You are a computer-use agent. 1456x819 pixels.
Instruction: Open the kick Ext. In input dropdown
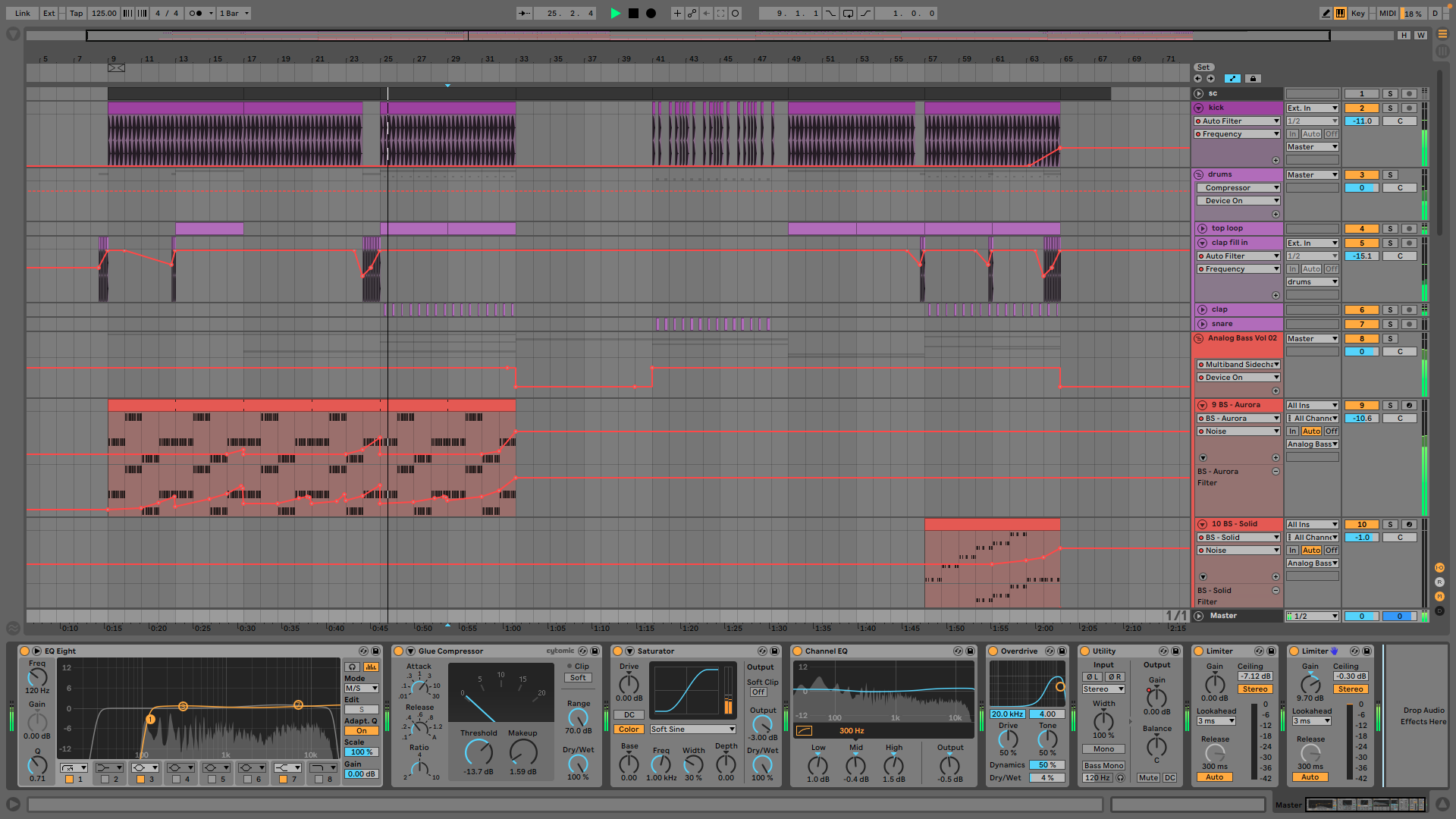1312,108
